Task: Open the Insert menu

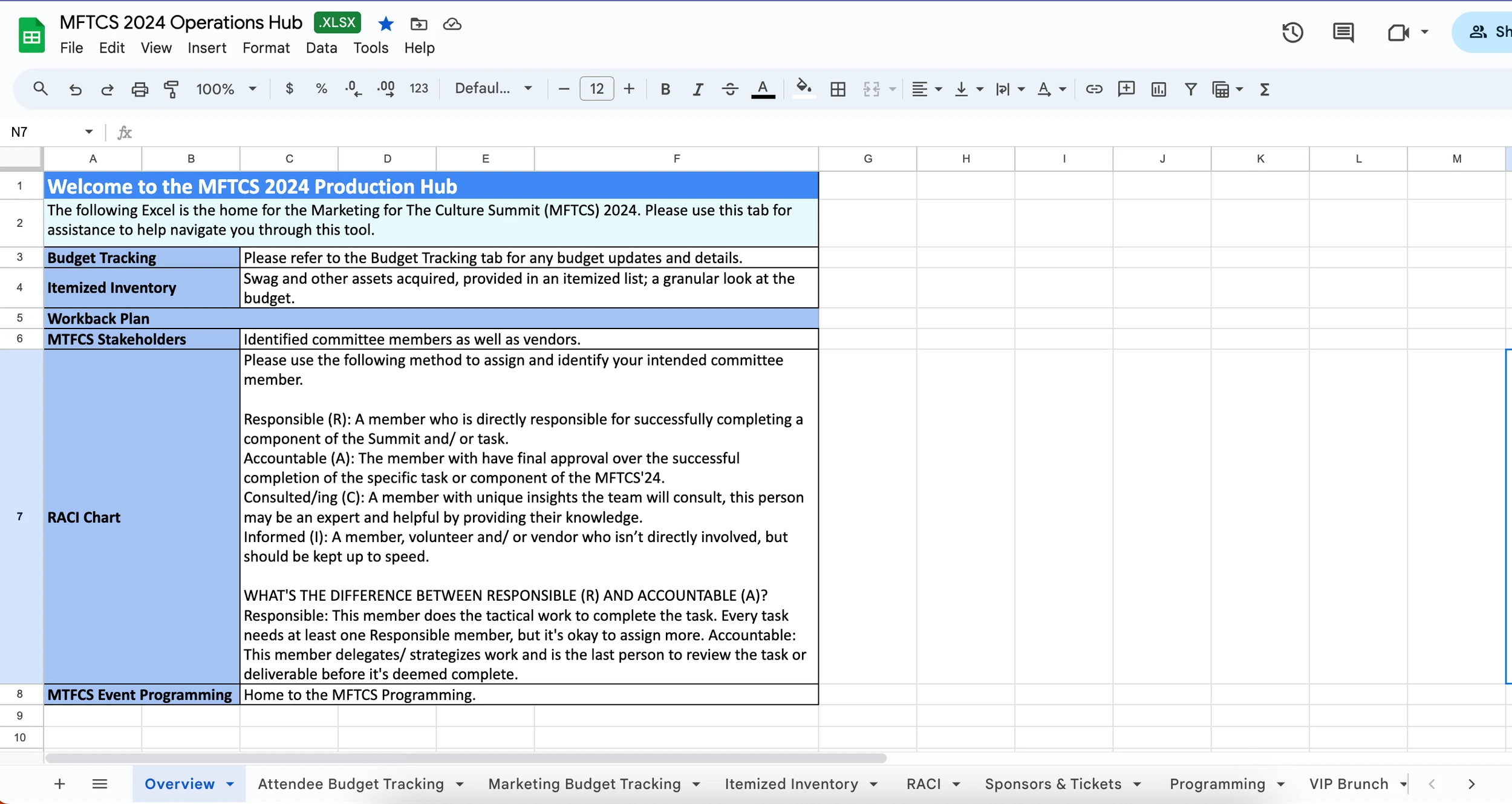Action: tap(207, 48)
